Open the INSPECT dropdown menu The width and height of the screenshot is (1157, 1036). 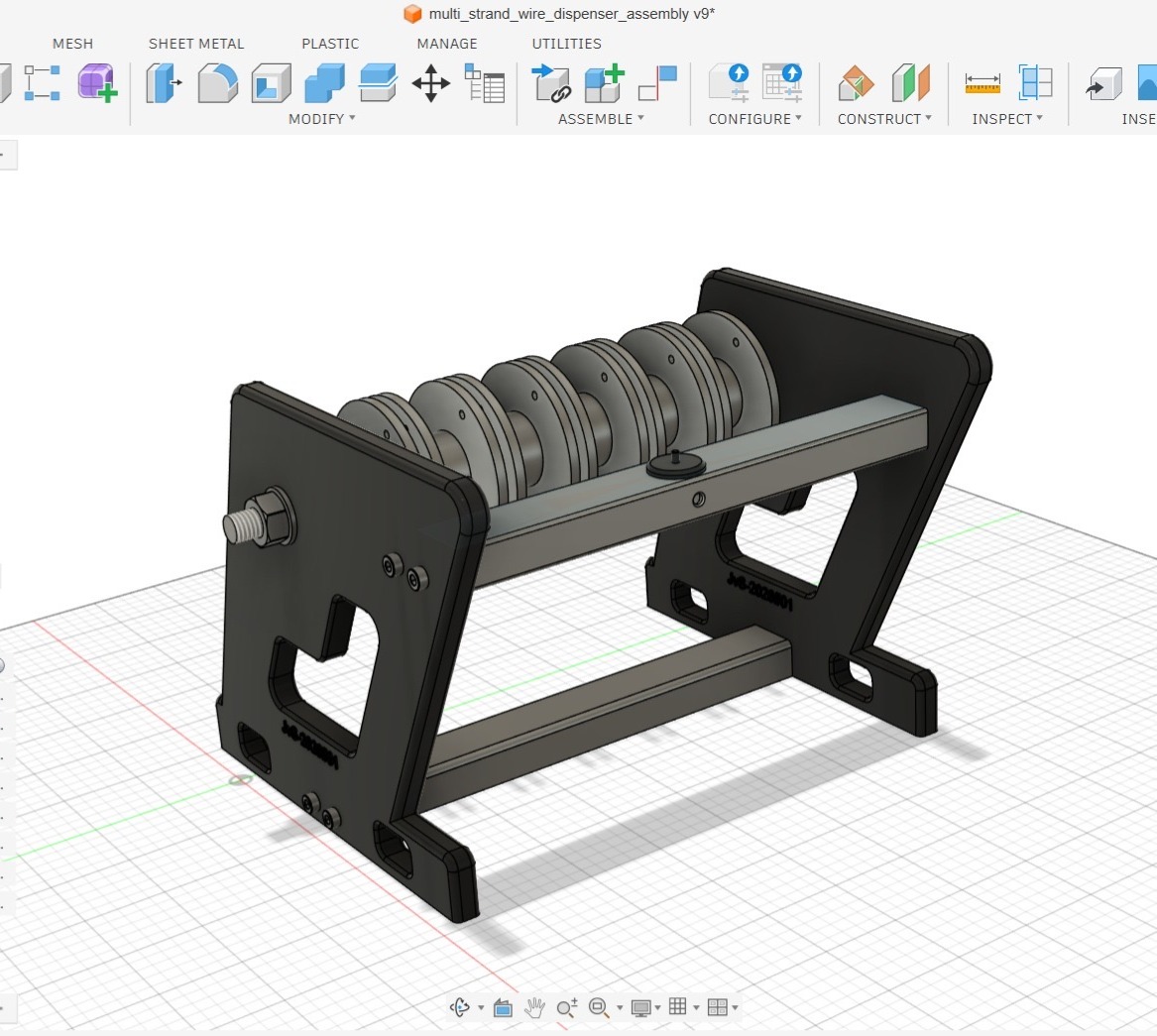pos(1007,119)
